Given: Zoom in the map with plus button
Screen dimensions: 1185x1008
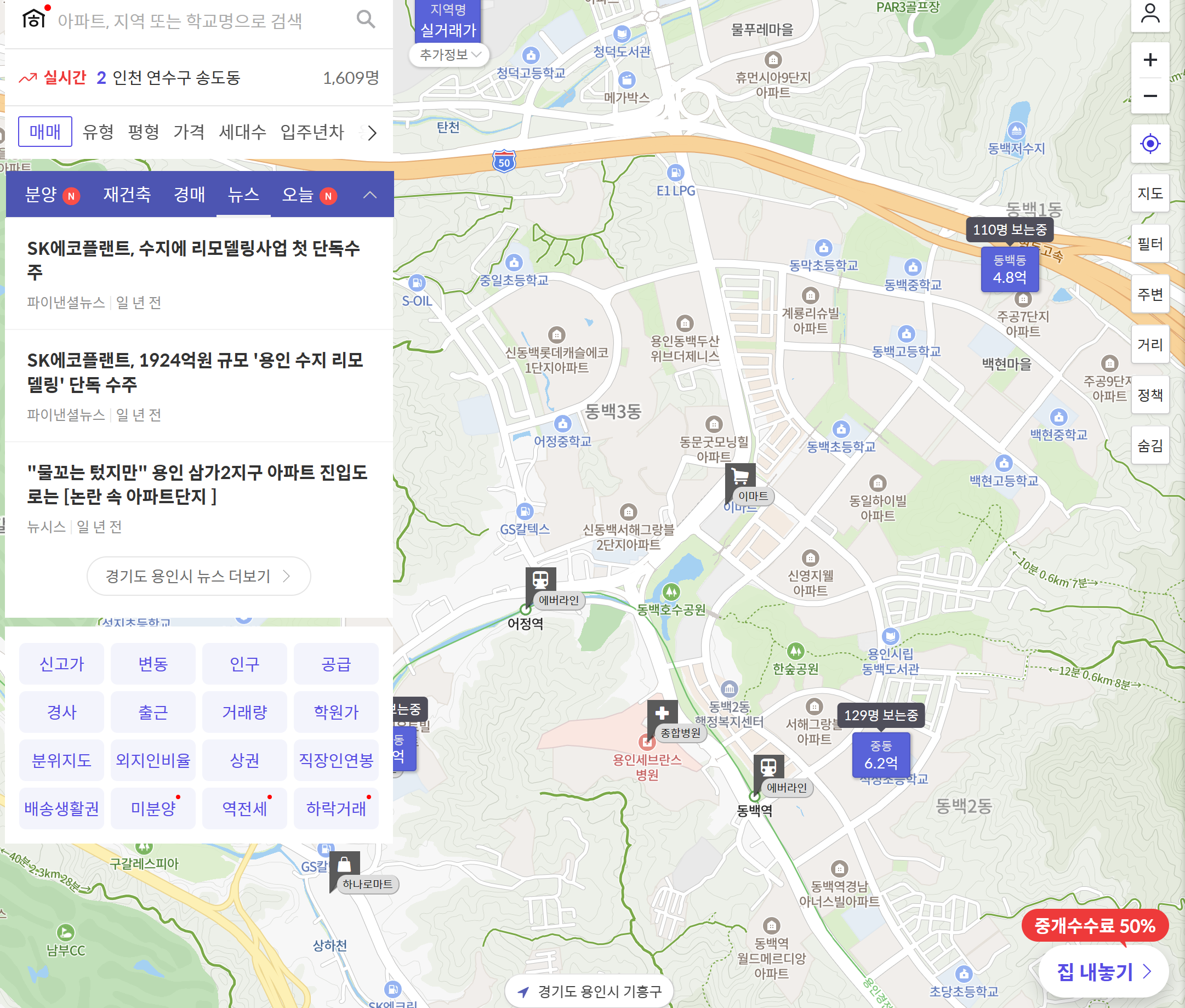Looking at the screenshot, I should click(1149, 60).
